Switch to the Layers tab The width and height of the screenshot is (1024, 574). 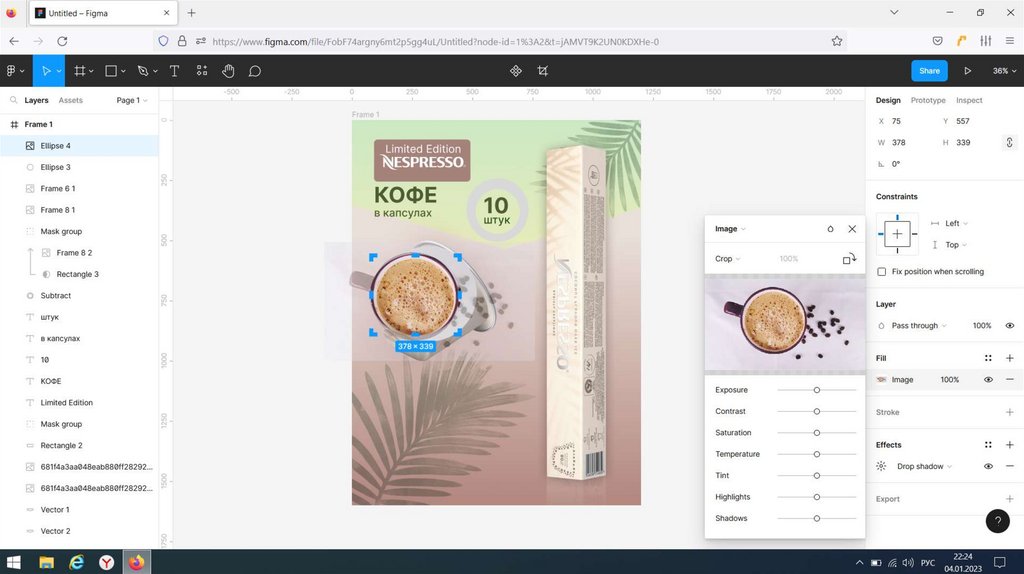click(x=37, y=100)
